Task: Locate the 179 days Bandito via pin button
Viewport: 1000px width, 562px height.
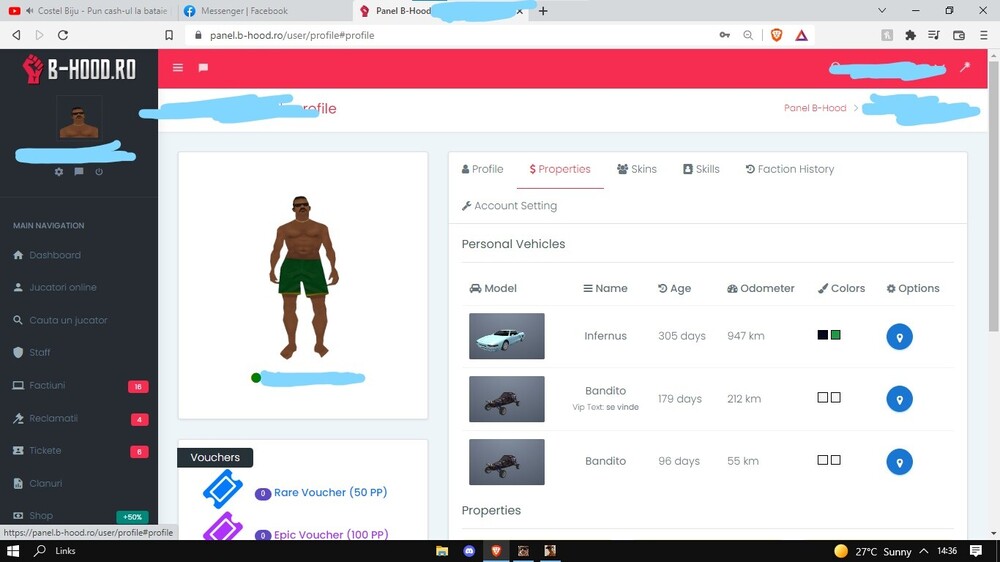Action: pyautogui.click(x=899, y=399)
